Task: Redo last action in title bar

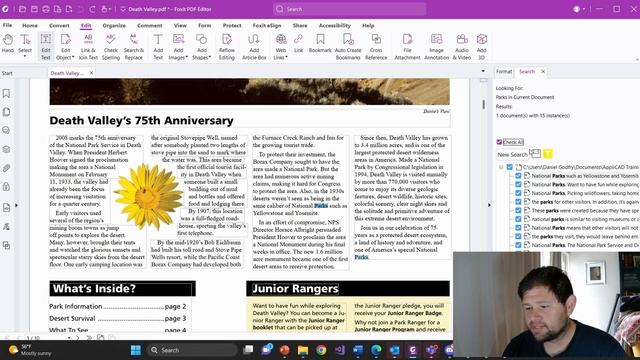Action: [92, 9]
